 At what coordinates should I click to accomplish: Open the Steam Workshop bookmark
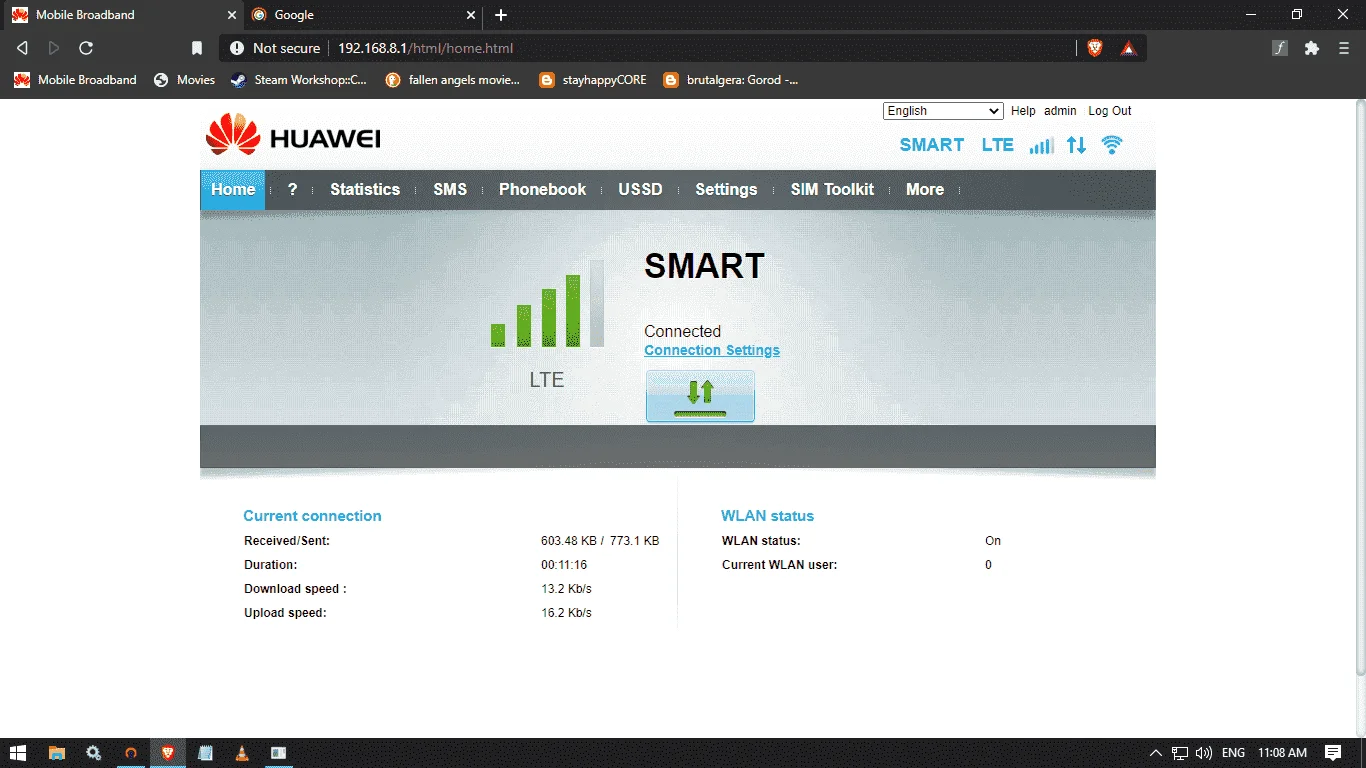click(x=299, y=80)
